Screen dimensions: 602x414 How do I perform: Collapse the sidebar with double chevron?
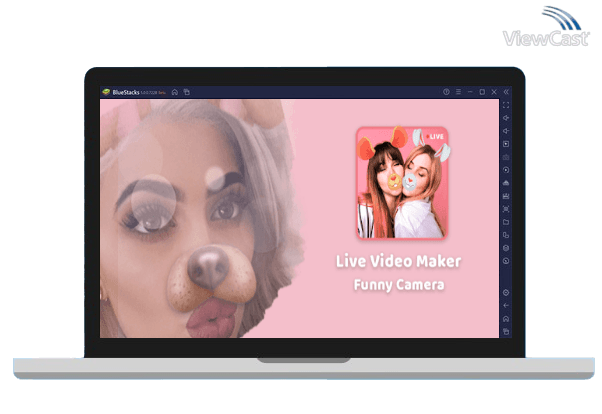point(506,92)
